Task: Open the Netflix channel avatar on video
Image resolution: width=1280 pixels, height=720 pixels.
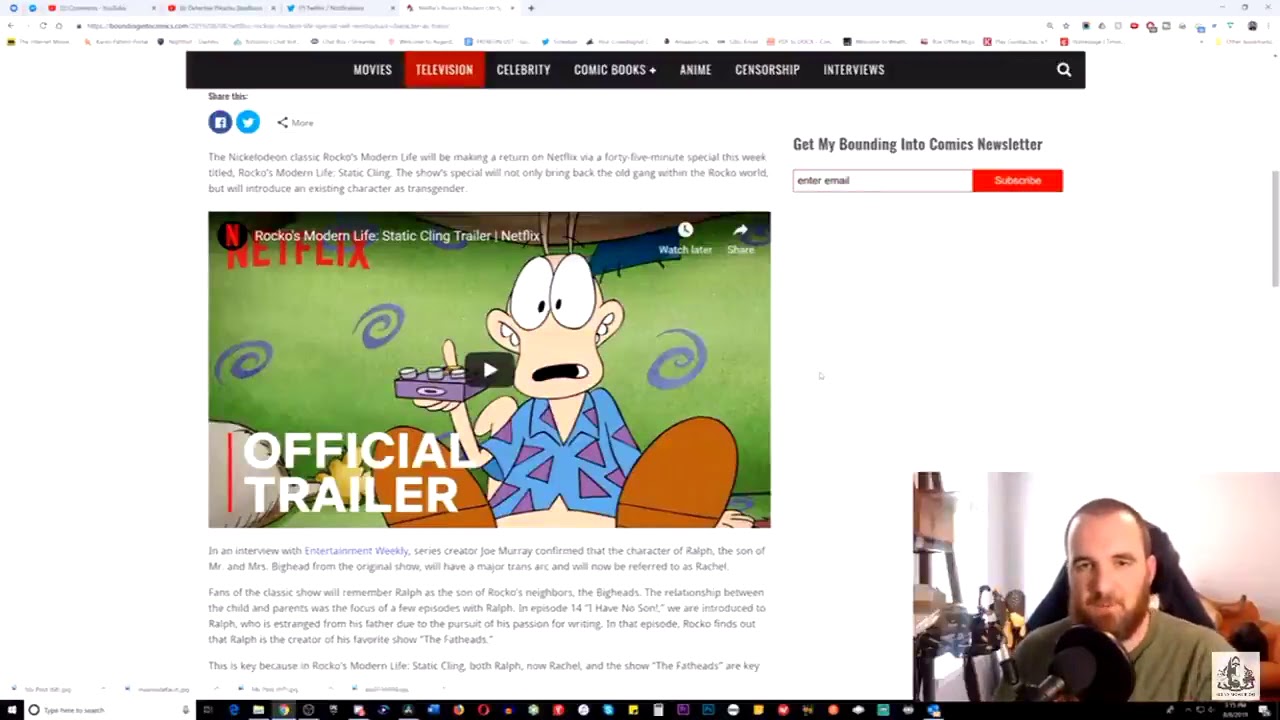Action: [x=232, y=236]
